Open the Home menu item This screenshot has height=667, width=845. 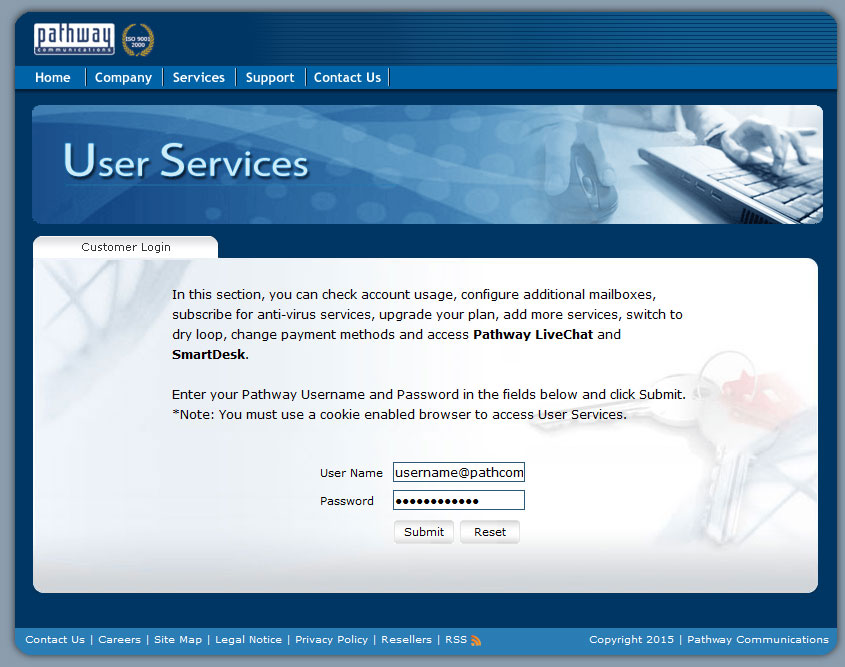tap(52, 78)
